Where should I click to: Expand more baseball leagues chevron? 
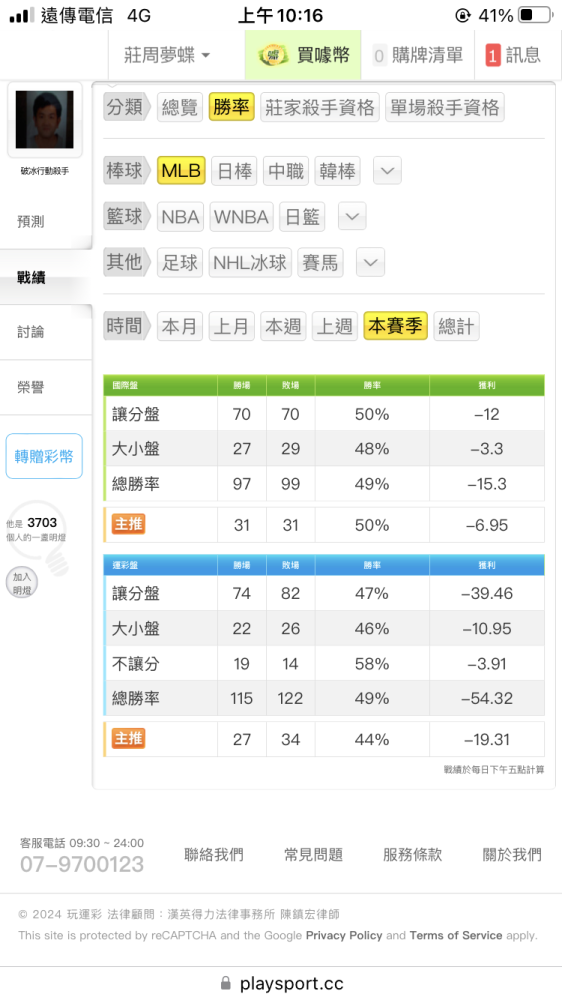pos(387,170)
